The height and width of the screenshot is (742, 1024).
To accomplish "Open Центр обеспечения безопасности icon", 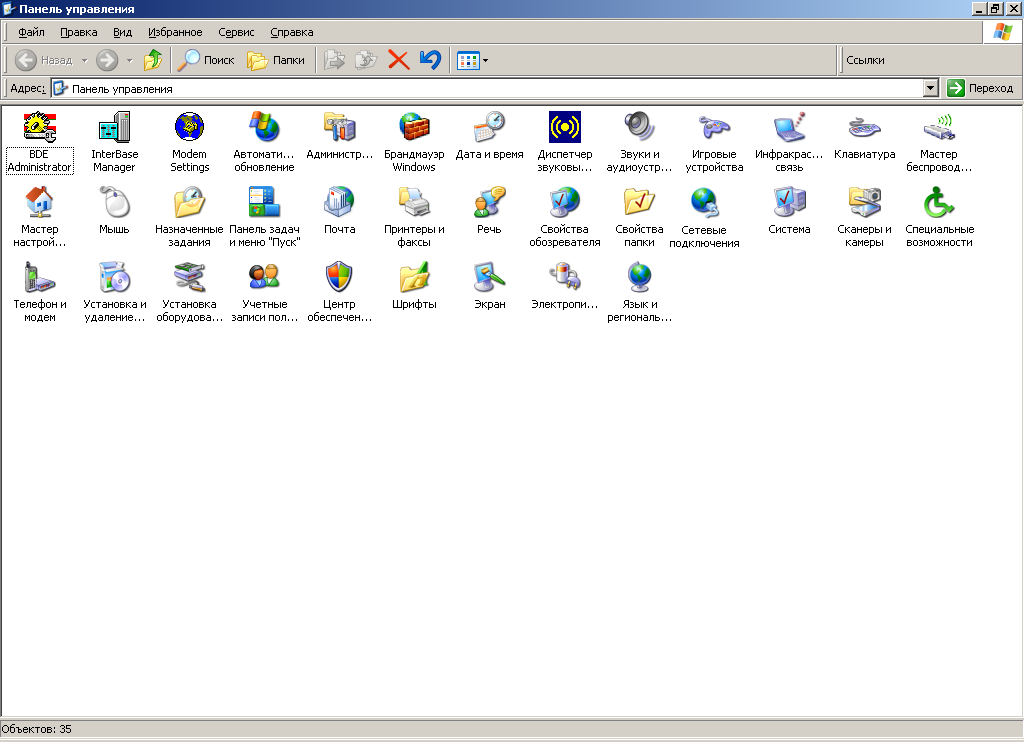I will coord(340,277).
